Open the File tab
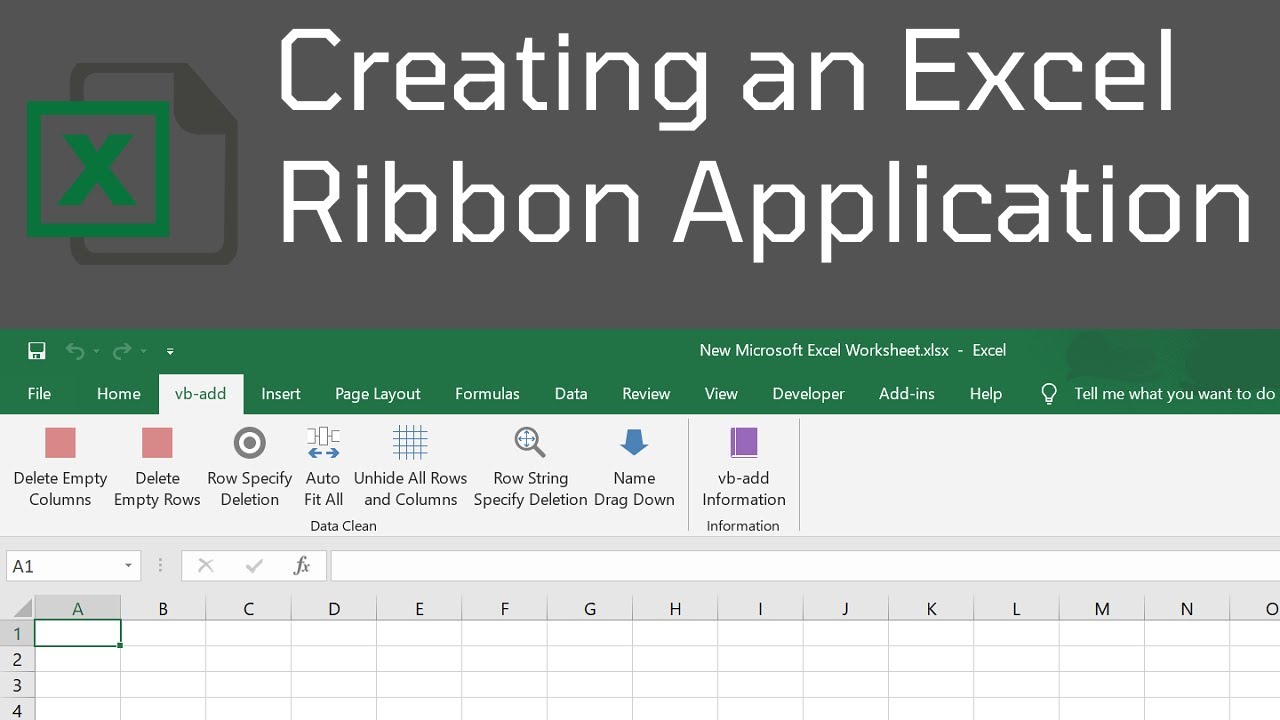The height and width of the screenshot is (720, 1280). click(39, 394)
